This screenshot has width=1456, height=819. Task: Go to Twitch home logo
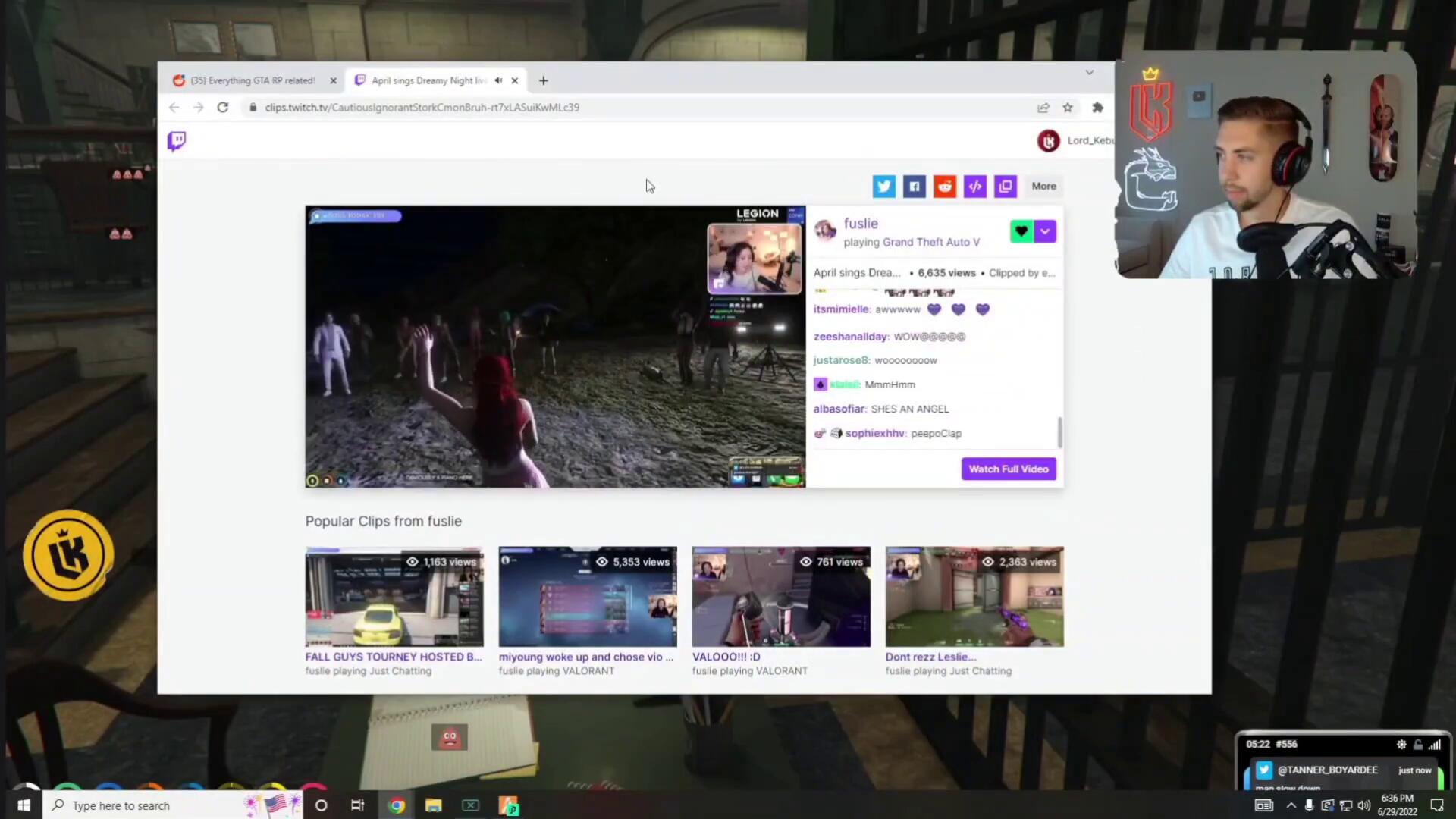tap(176, 141)
